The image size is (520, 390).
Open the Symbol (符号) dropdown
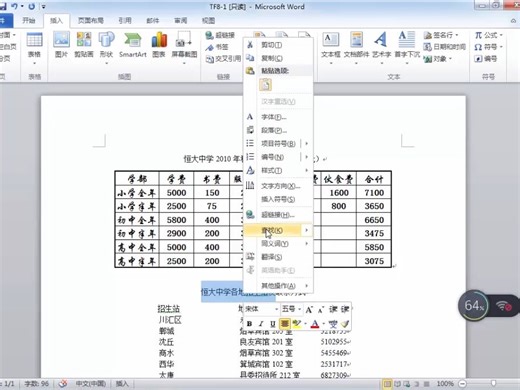point(488,47)
